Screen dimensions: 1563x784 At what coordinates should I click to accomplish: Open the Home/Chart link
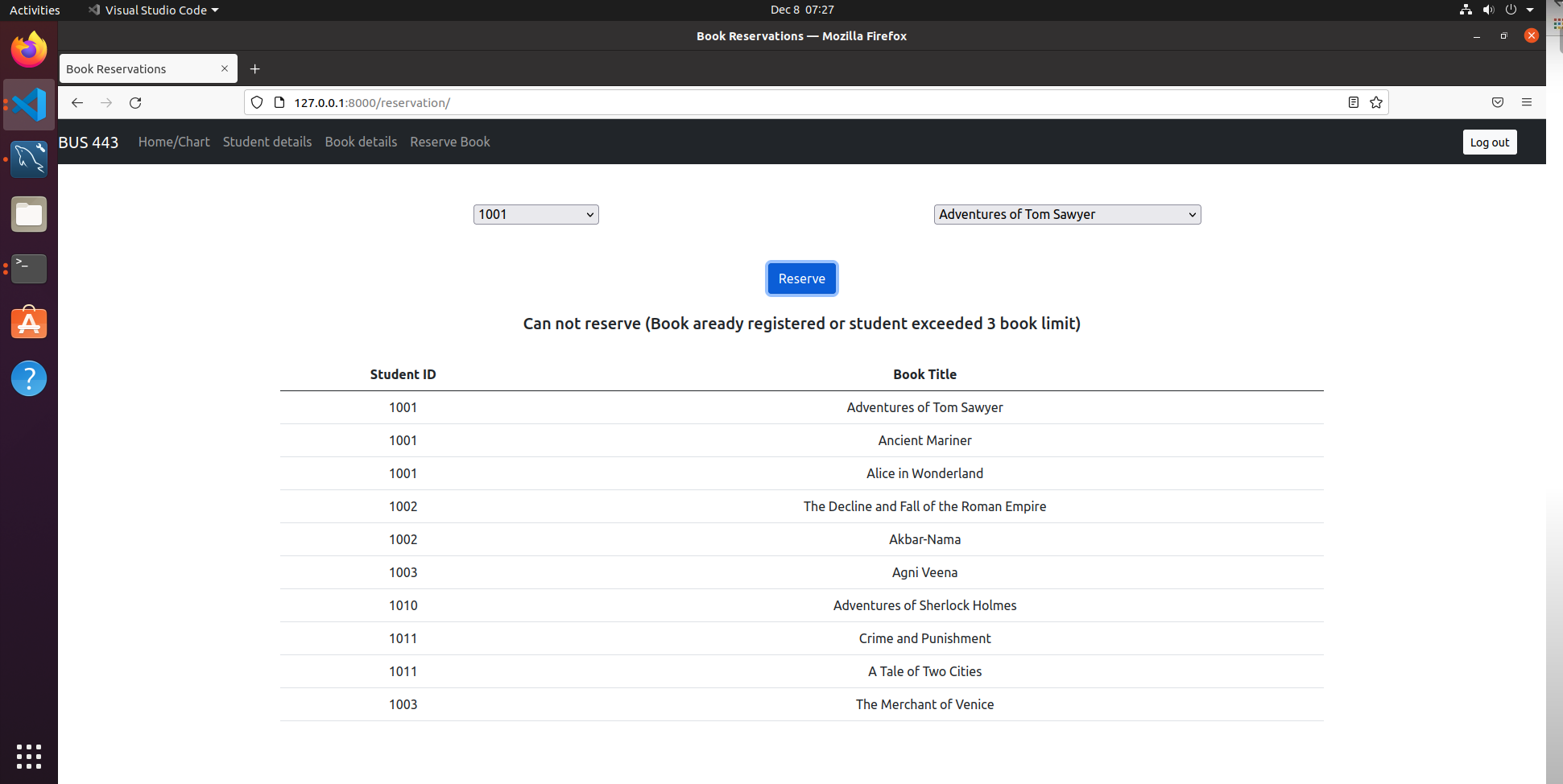[x=174, y=142]
